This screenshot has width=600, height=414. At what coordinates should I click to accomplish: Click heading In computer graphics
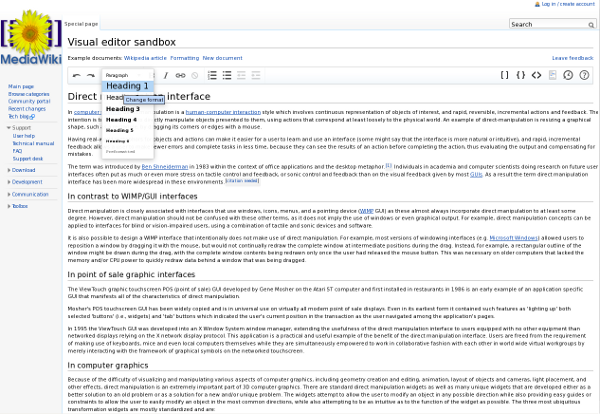pyautogui.click(x=108, y=365)
